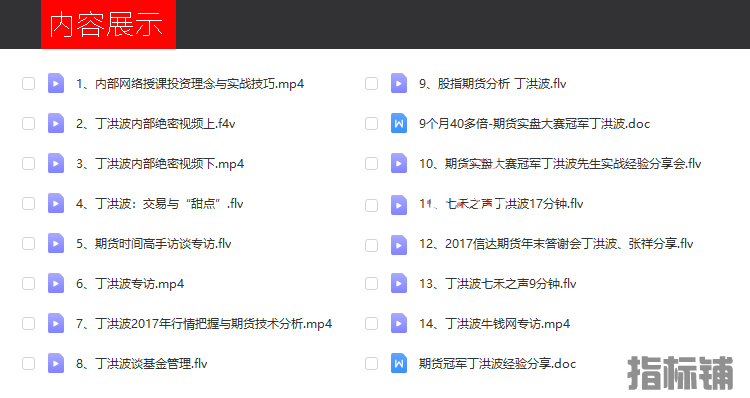The height and width of the screenshot is (398, 750).
Task: Click video icon for 2017信达期货年末答谢会 flv
Action: pos(399,245)
